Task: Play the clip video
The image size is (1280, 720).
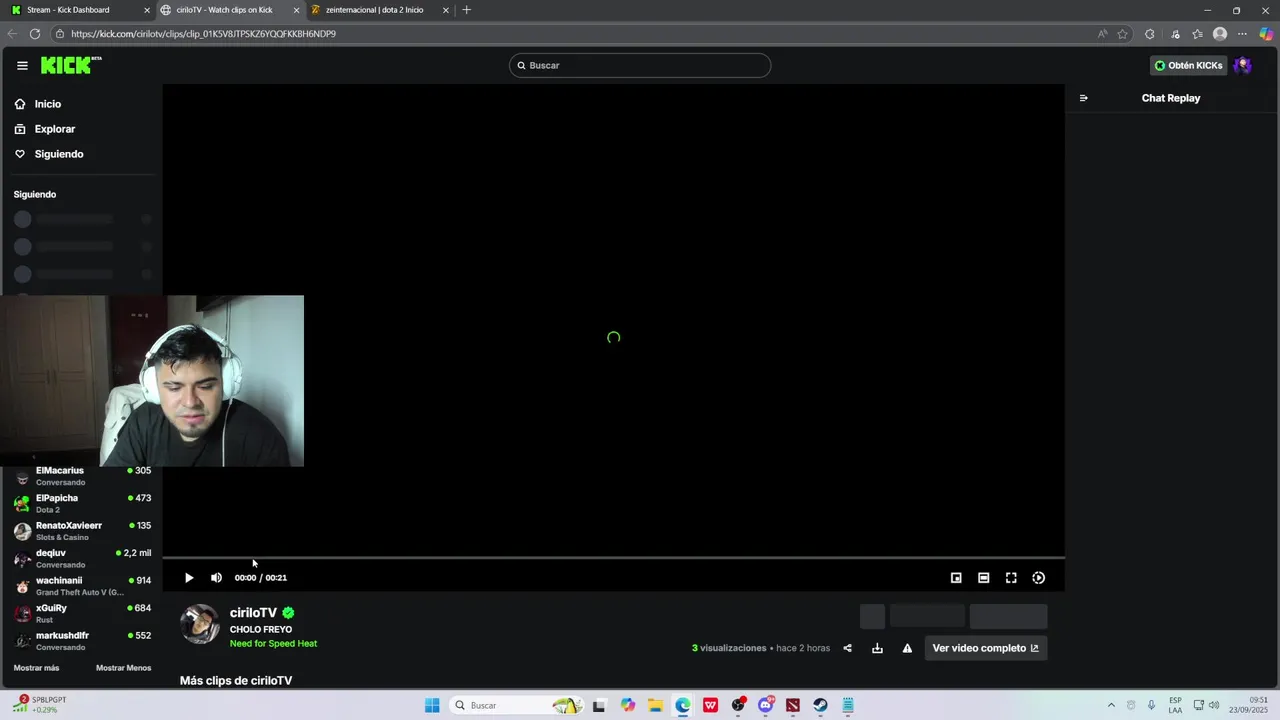Action: 189,578
